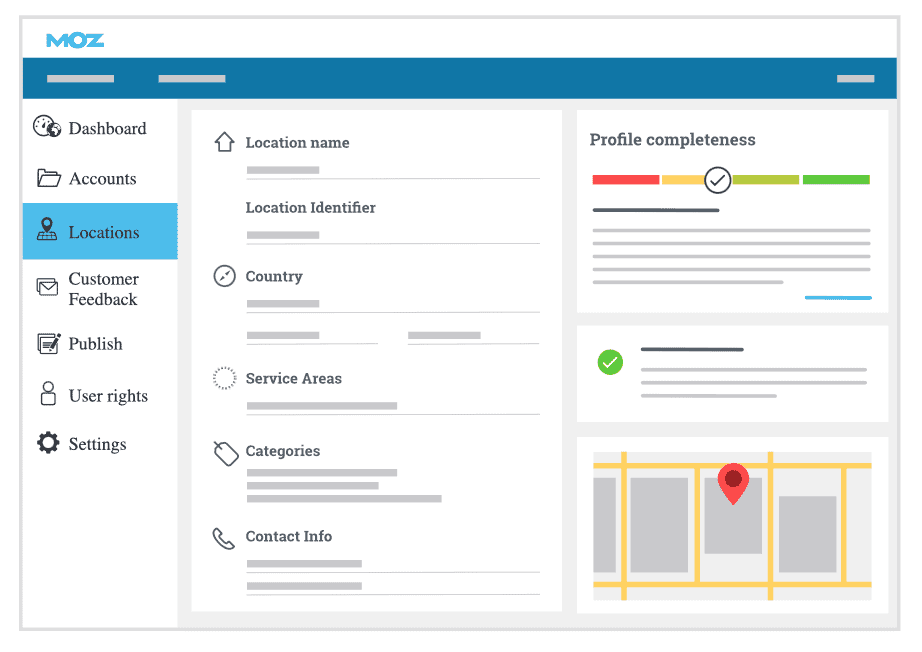The height and width of the screenshot is (652, 922).
Task: Click the Location Identifier input field
Action: click(x=392, y=235)
